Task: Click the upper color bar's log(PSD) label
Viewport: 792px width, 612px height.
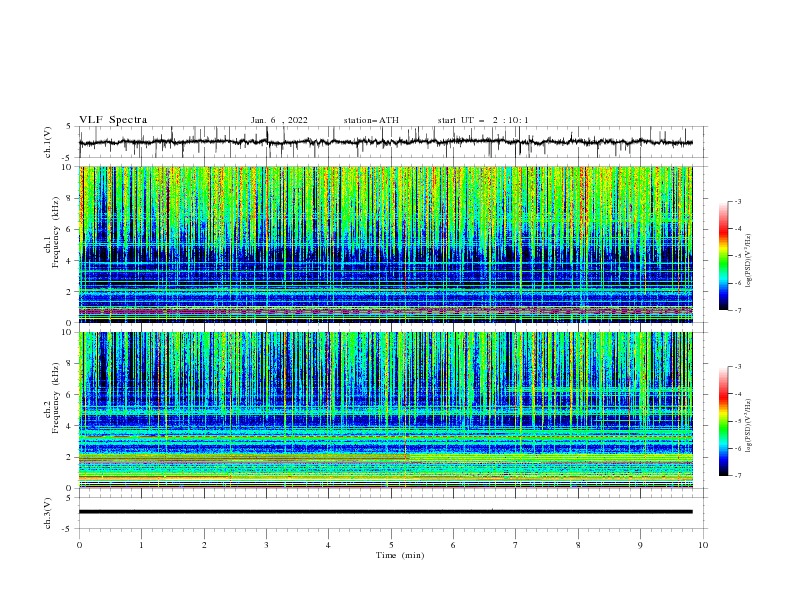Action: click(x=749, y=261)
